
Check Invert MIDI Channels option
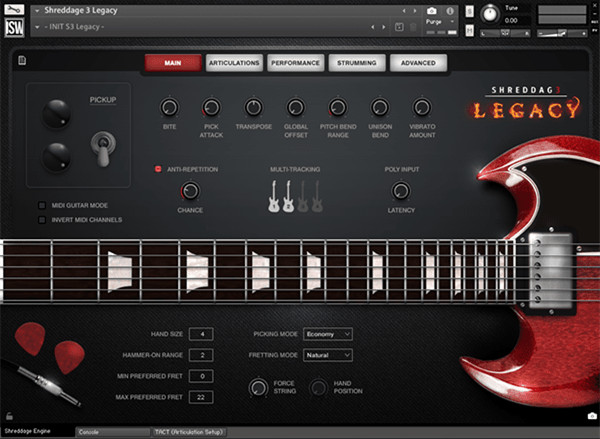pyautogui.click(x=42, y=219)
